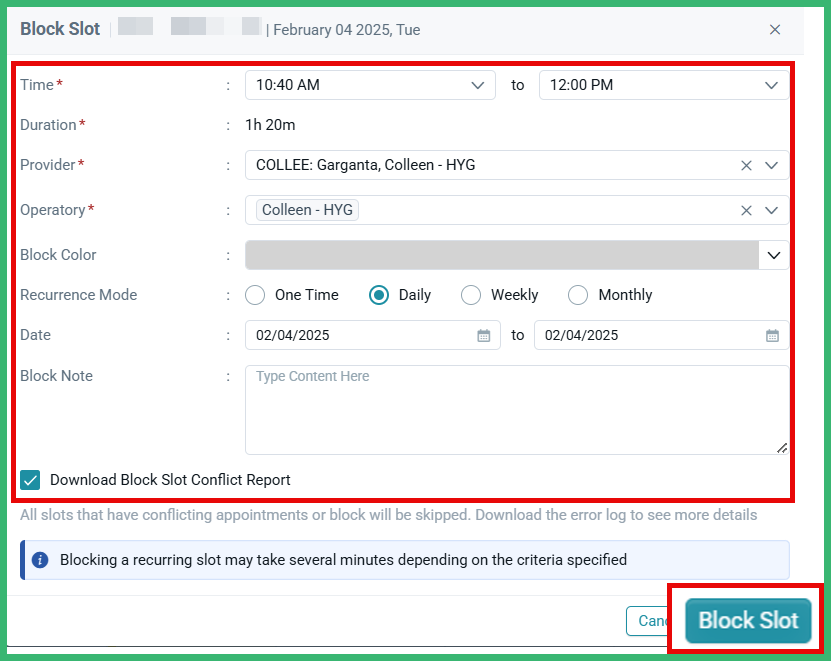Expand the 12:00 PM end time dropdown

(771, 85)
